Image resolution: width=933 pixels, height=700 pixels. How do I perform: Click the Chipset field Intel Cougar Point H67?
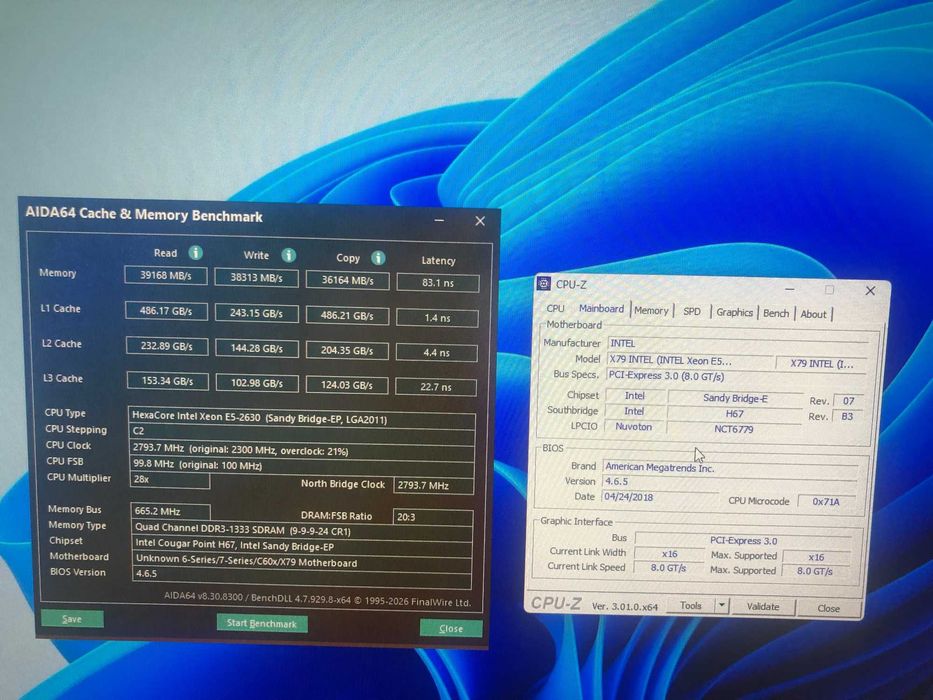point(302,545)
